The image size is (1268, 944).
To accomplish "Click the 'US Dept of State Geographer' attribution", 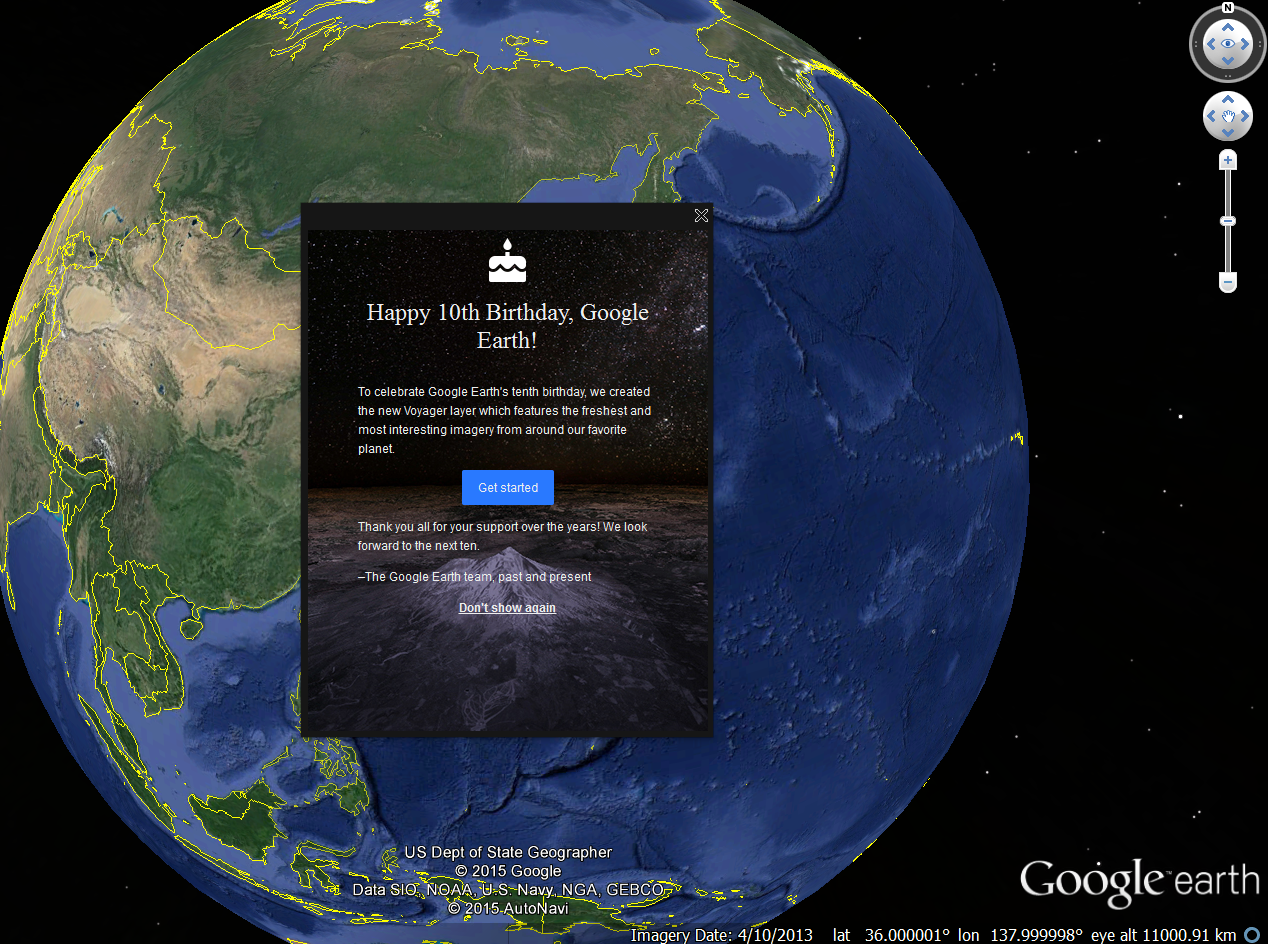I will [508, 852].
